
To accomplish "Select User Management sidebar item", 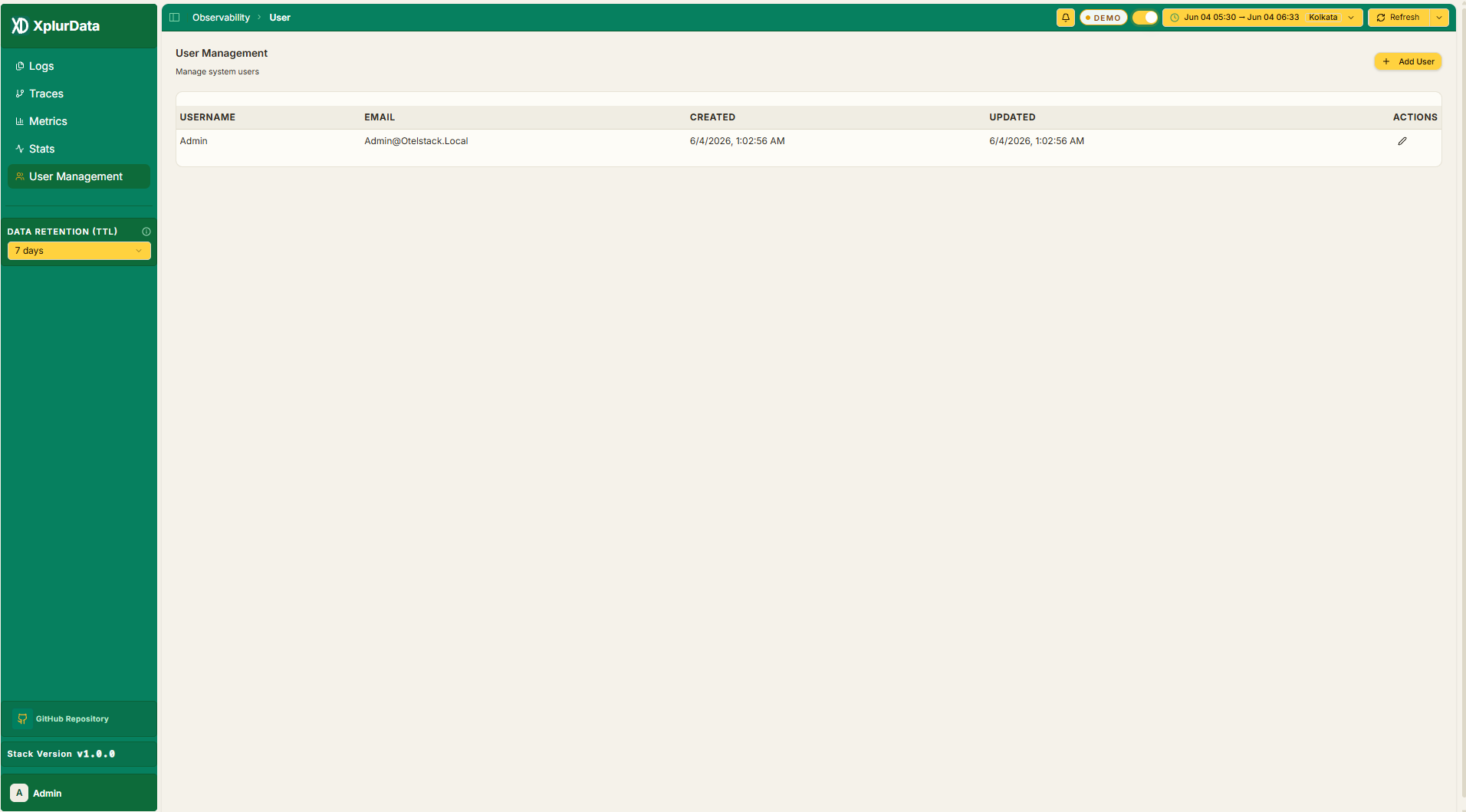I will click(79, 176).
